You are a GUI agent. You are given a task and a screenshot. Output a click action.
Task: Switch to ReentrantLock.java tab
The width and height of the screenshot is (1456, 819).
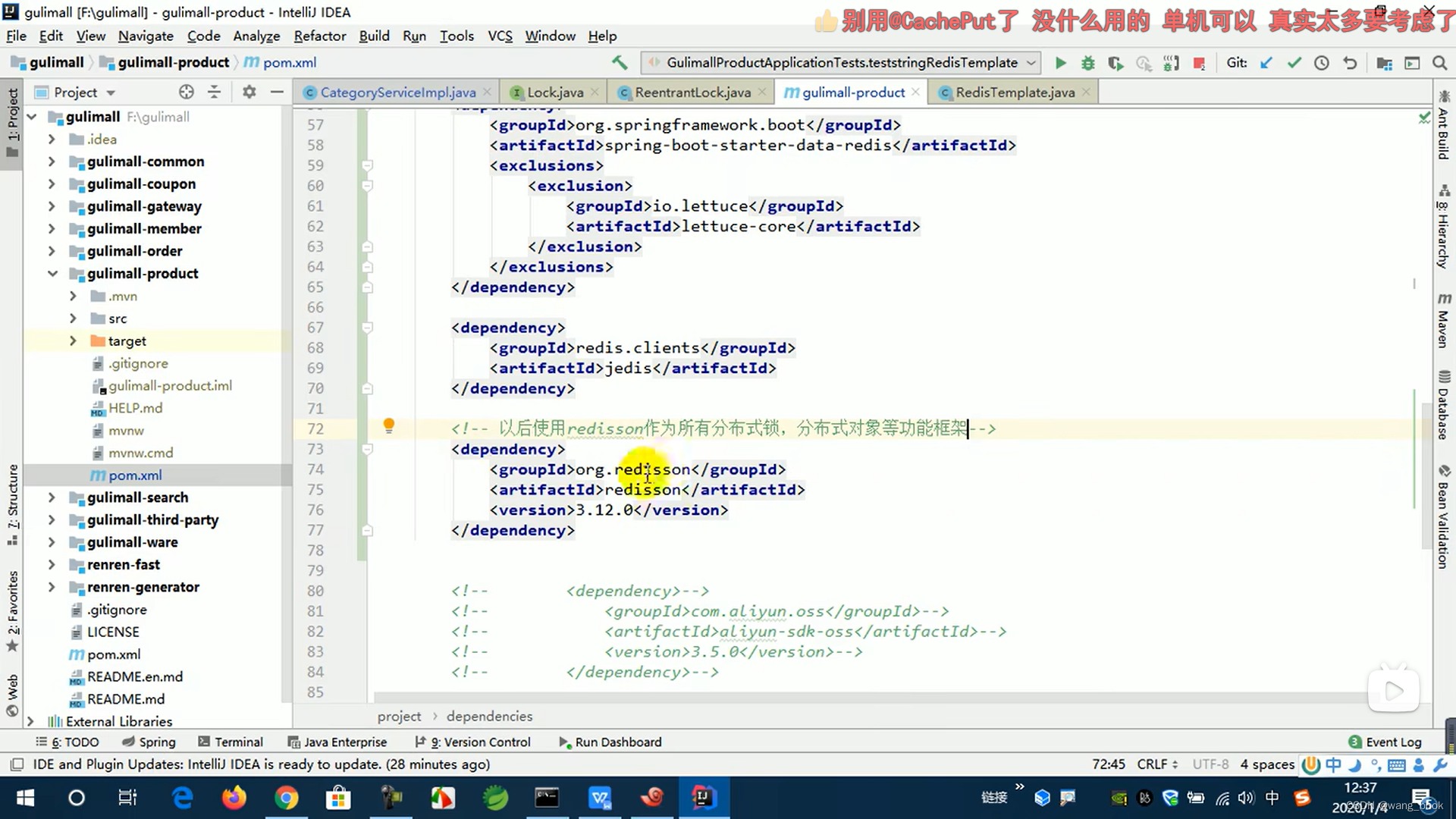[x=692, y=92]
